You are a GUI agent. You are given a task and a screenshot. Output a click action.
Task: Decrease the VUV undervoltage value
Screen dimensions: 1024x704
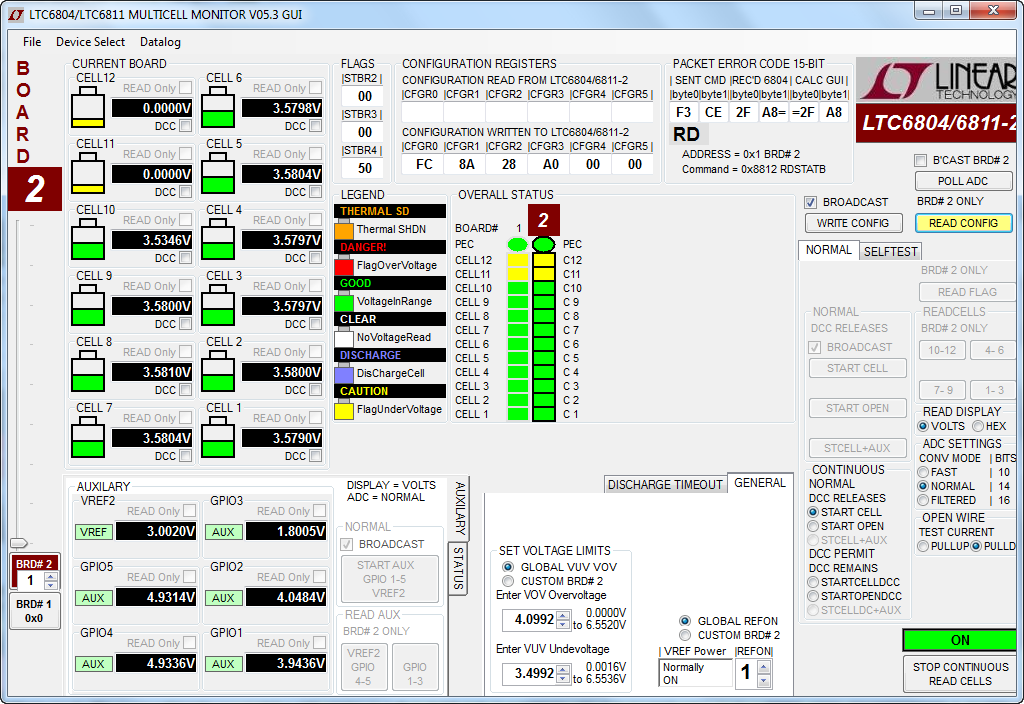click(x=563, y=678)
